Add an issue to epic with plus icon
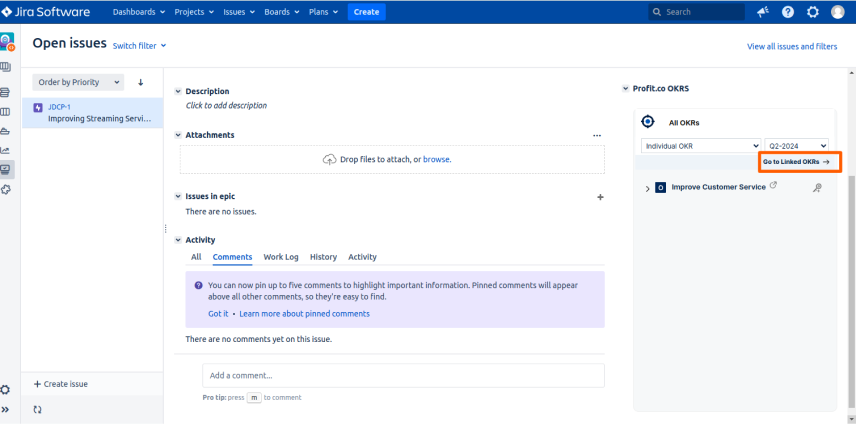The width and height of the screenshot is (856, 424). tap(600, 197)
